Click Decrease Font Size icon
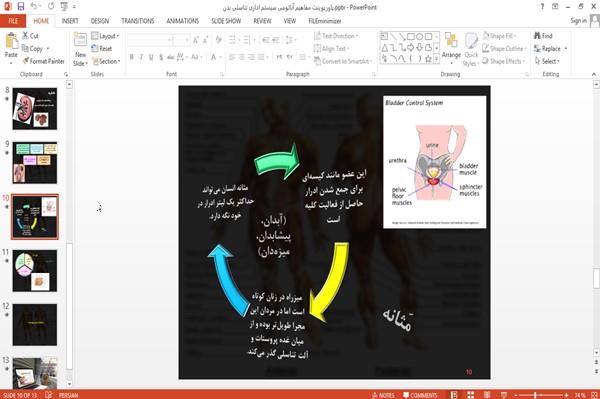This screenshot has height=399, width=600. pos(206,40)
